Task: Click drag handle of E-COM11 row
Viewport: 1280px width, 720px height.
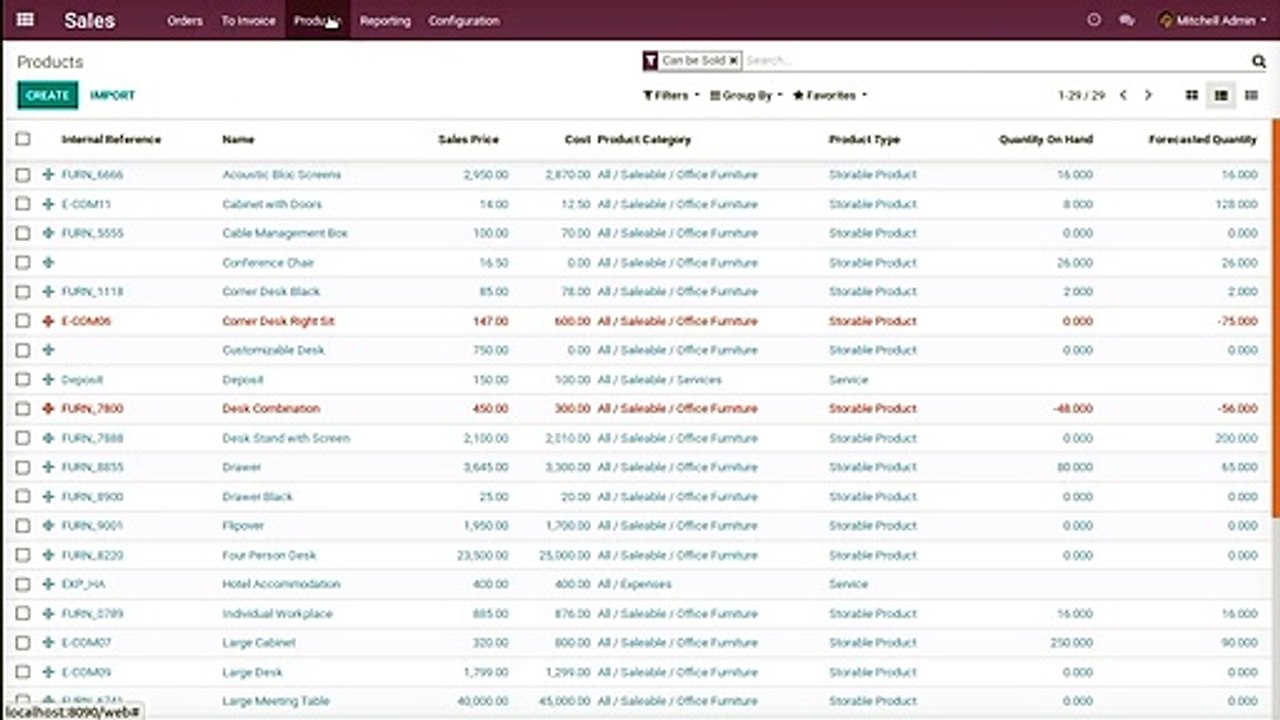Action: pos(48,204)
